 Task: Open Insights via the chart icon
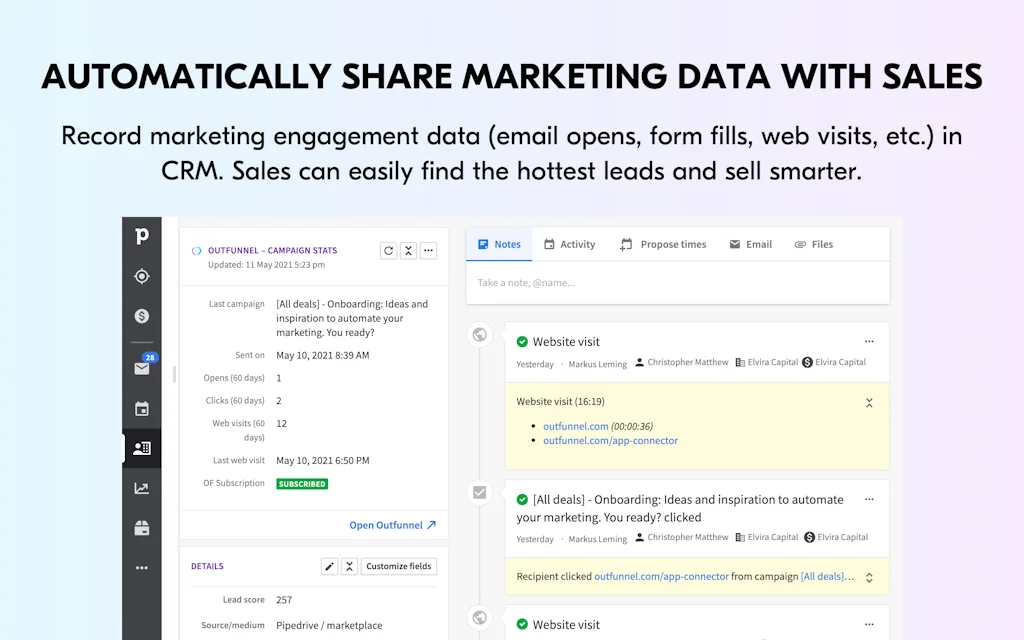pos(142,487)
